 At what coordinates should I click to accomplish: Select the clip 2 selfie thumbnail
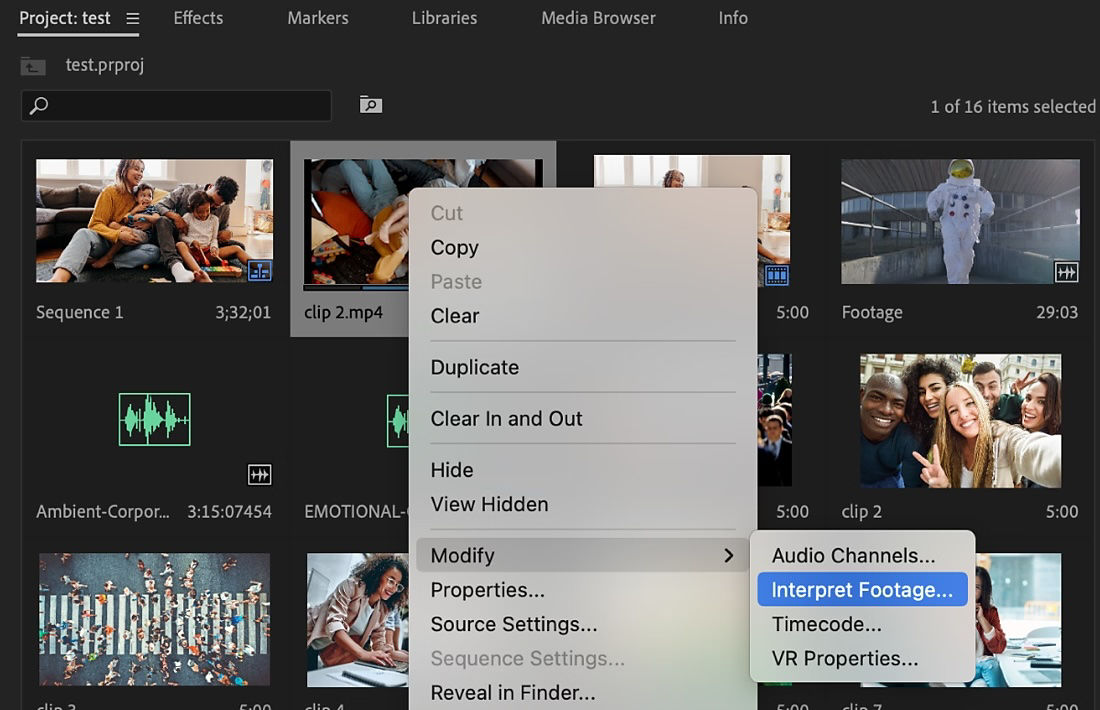click(x=960, y=420)
